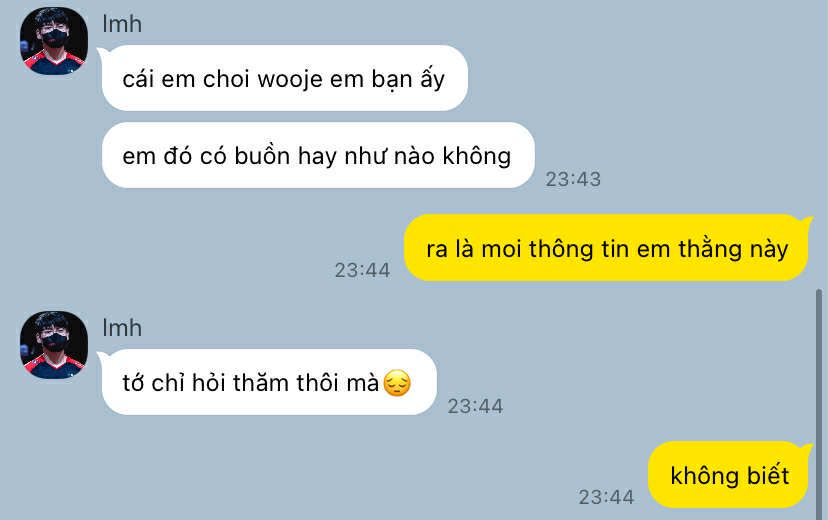Image resolution: width=828 pixels, height=520 pixels.
Task: Select message 'tớ chỉ hỏi thăm thôi mà'
Action: click(269, 382)
